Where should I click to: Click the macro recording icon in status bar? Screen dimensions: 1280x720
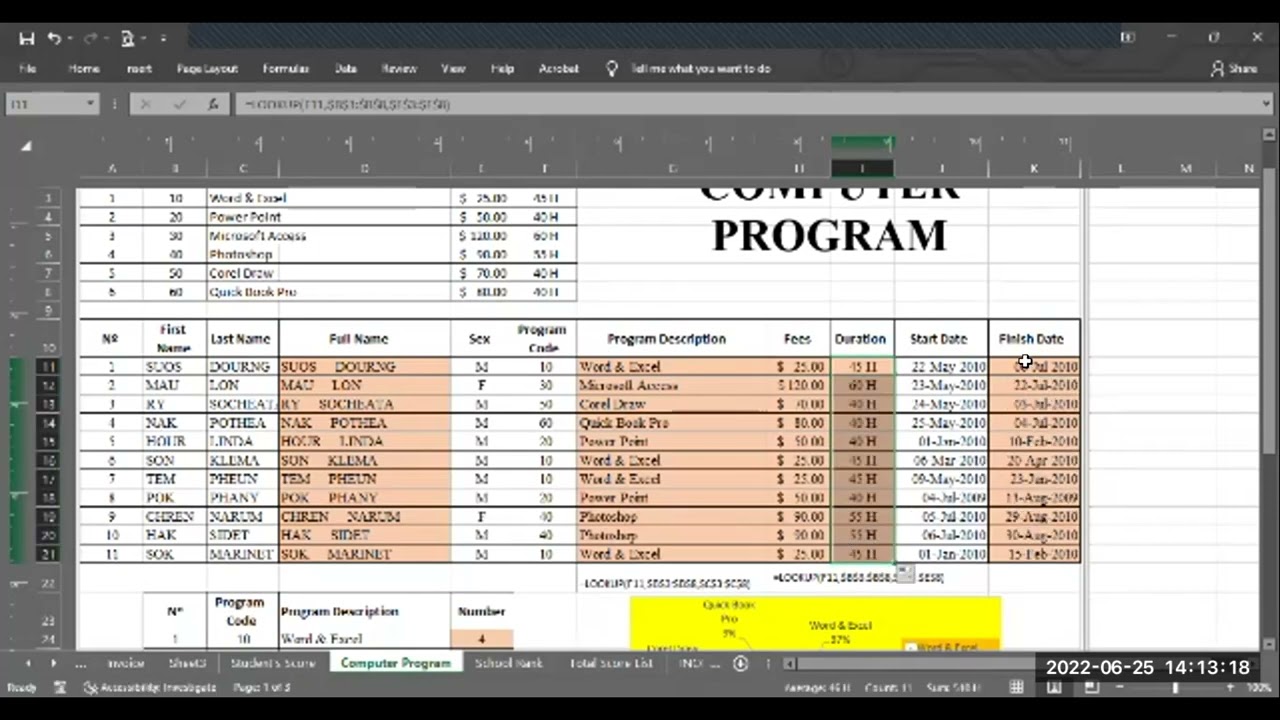pyautogui.click(x=60, y=688)
